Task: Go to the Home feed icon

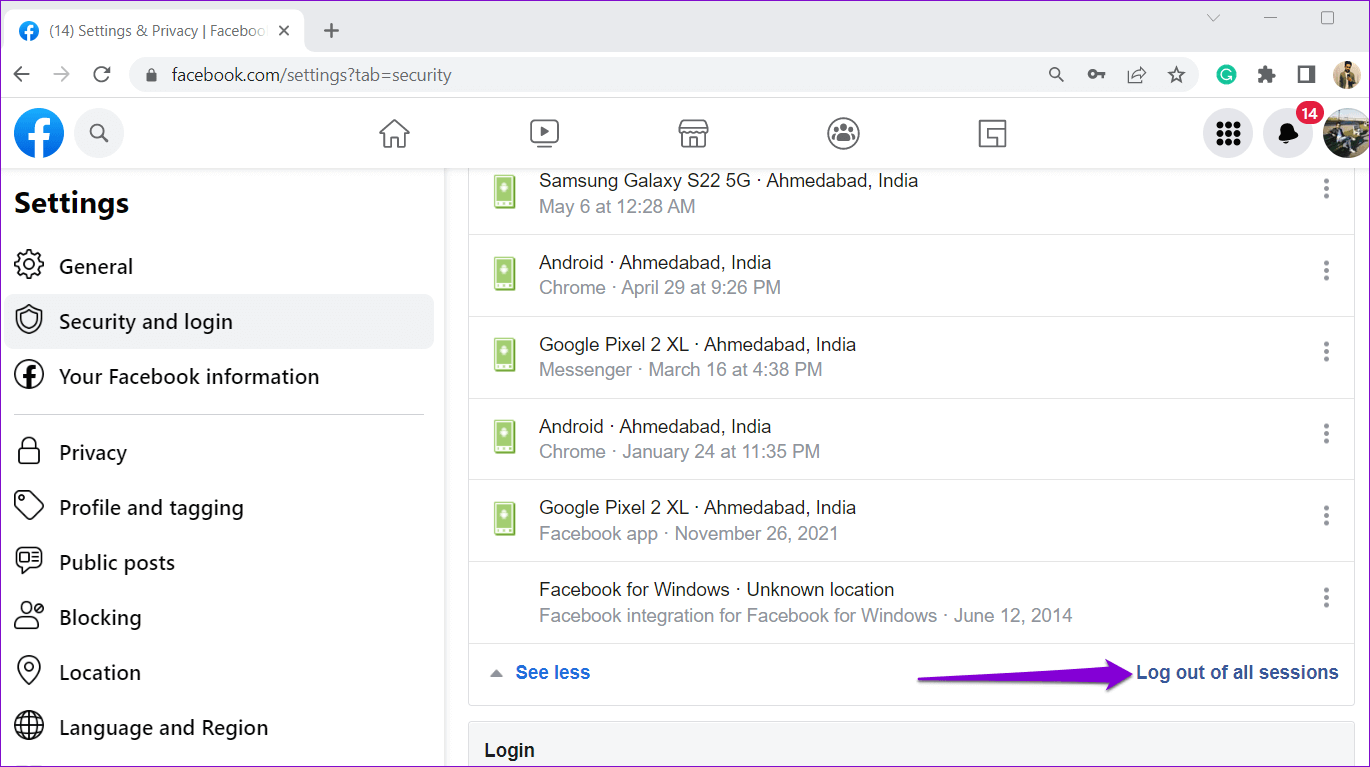Action: [394, 133]
